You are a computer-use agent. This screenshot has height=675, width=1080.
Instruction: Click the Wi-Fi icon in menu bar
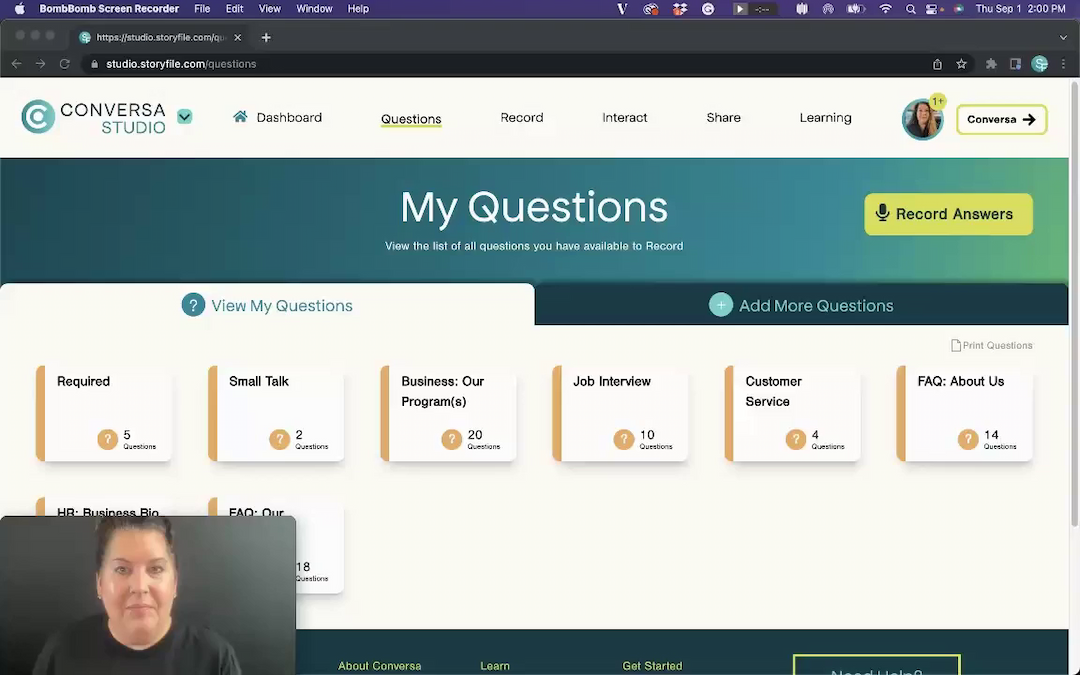[x=885, y=9]
